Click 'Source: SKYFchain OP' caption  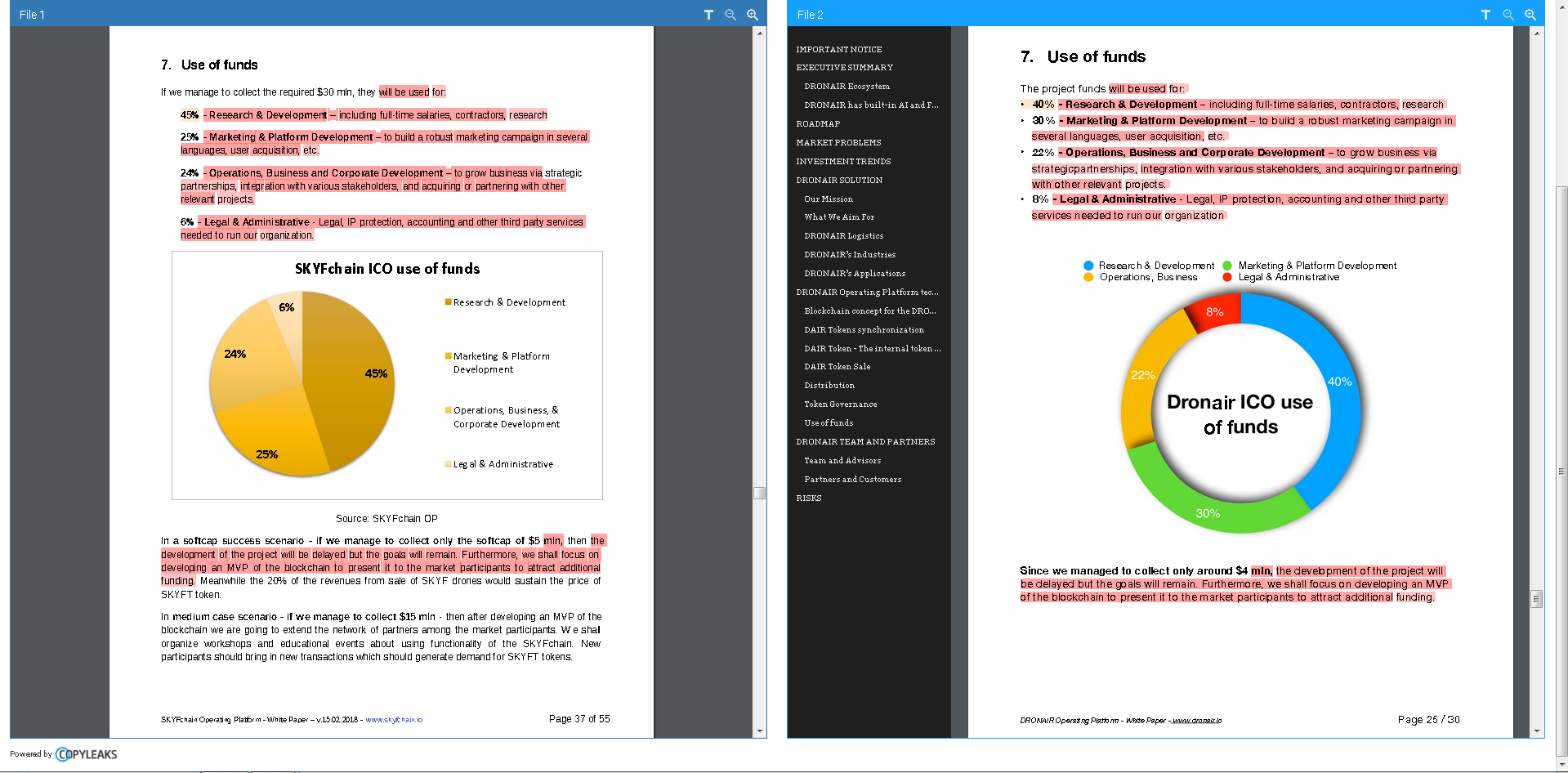point(386,519)
